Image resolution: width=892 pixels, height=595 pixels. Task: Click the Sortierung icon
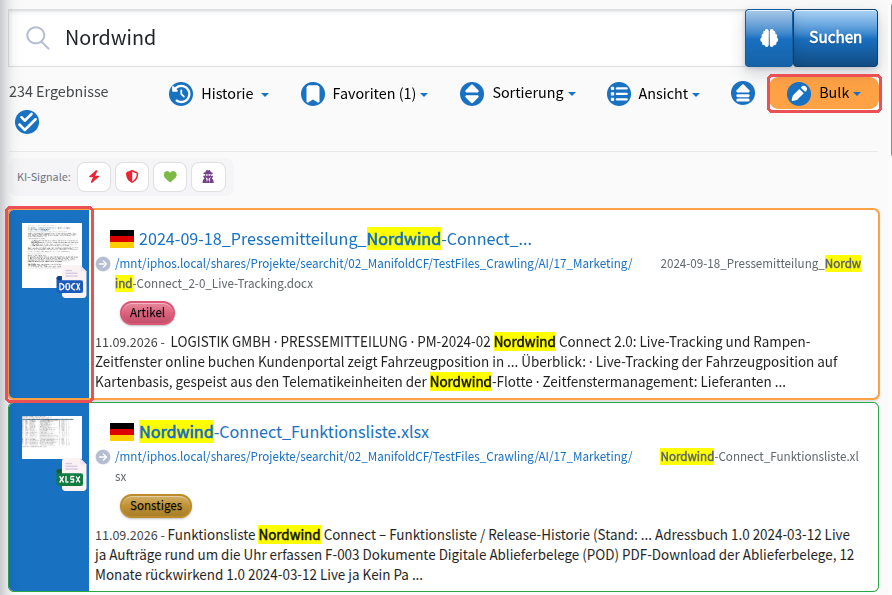(472, 94)
